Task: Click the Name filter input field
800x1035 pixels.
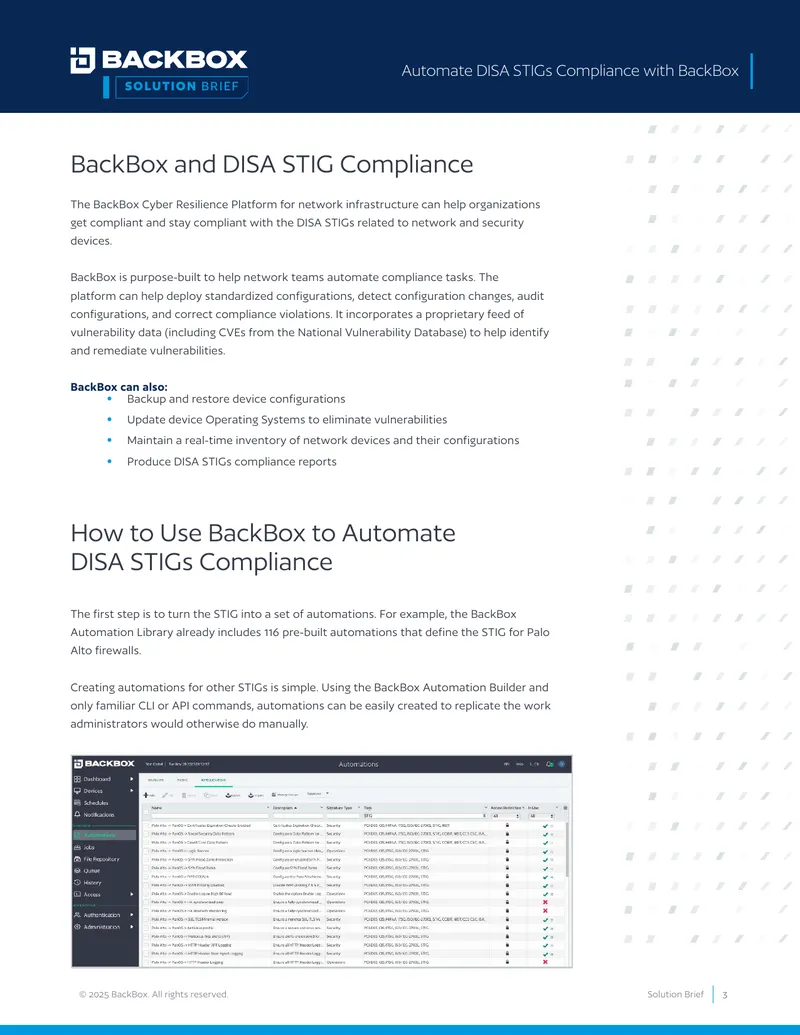Action: click(x=210, y=816)
